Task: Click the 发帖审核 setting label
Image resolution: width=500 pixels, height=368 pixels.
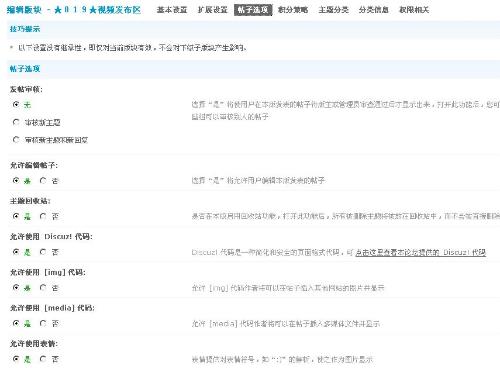Action: point(26,89)
